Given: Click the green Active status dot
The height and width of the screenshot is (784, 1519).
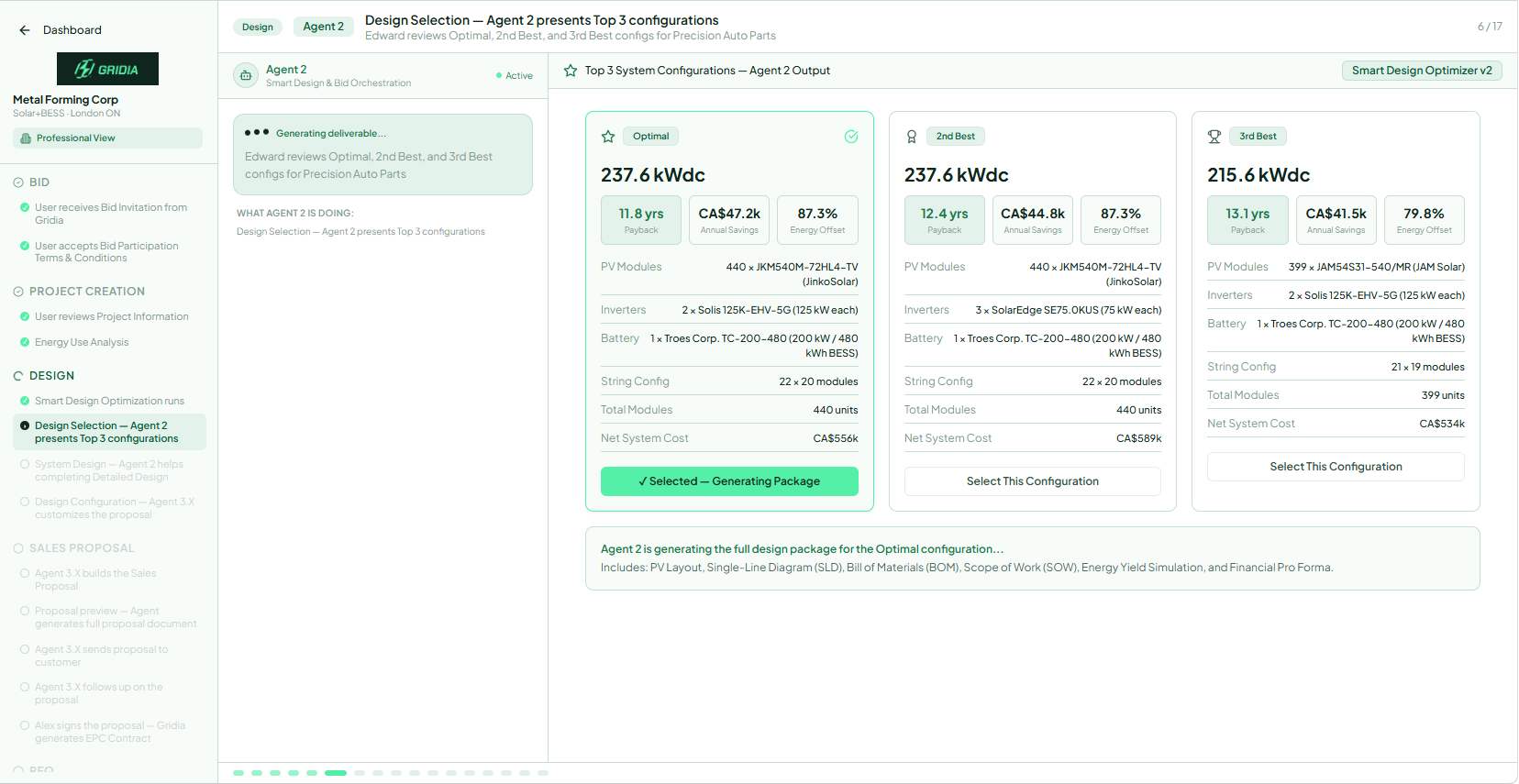Looking at the screenshot, I should pos(499,75).
